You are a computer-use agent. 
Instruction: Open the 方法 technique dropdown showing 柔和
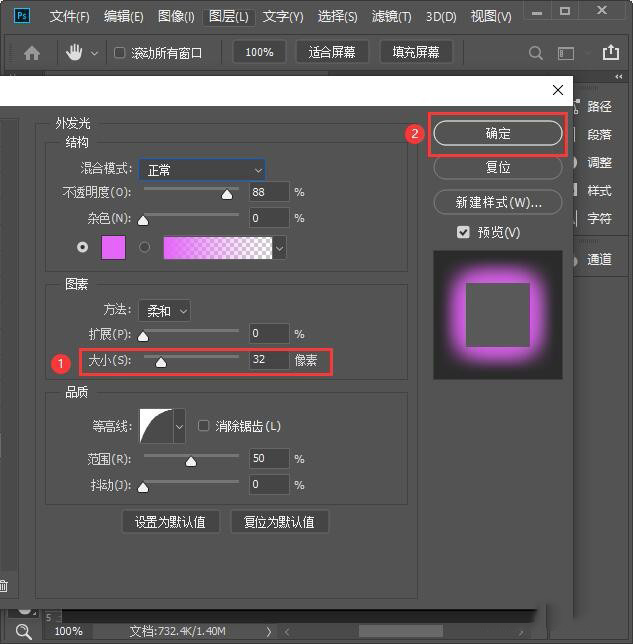tap(164, 310)
